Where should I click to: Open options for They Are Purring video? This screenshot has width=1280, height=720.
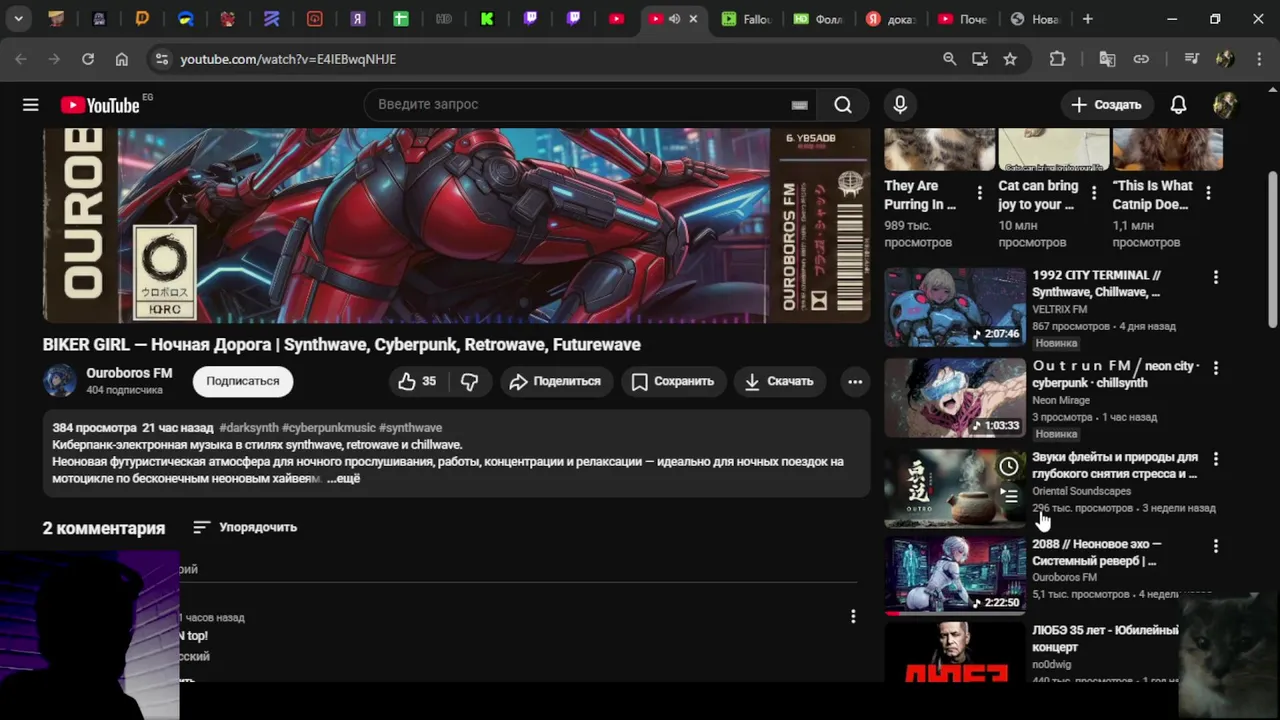coord(980,192)
